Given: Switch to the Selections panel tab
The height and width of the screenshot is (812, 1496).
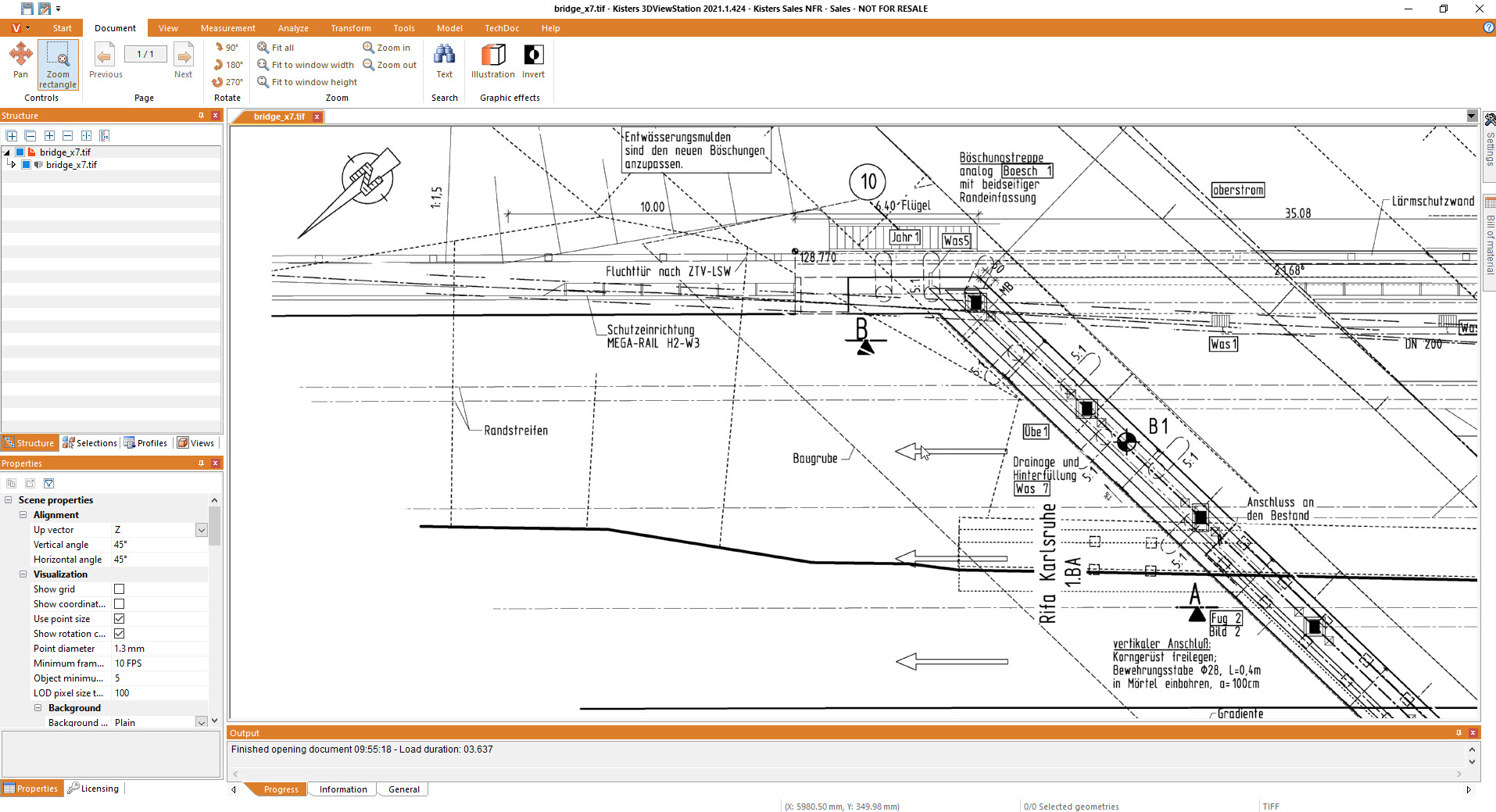Looking at the screenshot, I should point(90,443).
